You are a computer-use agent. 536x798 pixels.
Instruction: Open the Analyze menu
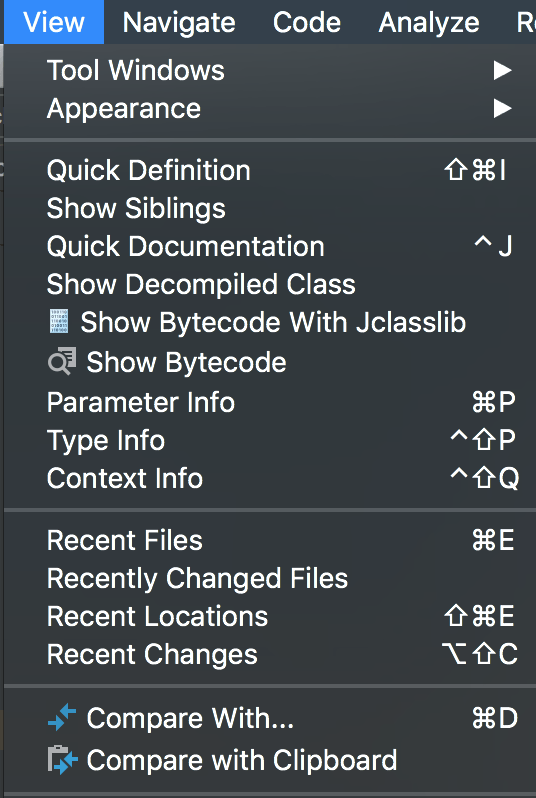point(429,22)
